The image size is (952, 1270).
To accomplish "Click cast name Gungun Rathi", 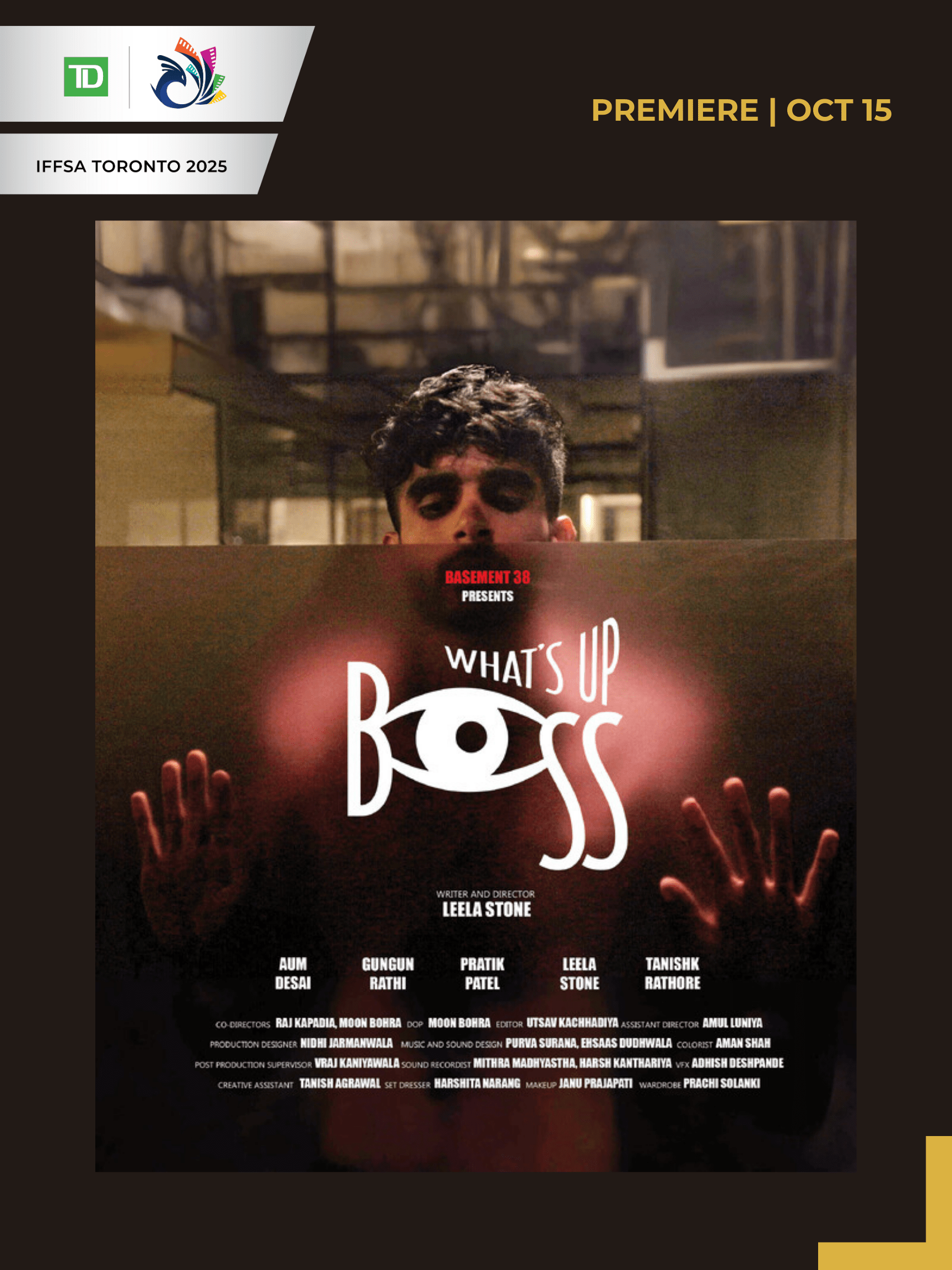I will (x=387, y=973).
